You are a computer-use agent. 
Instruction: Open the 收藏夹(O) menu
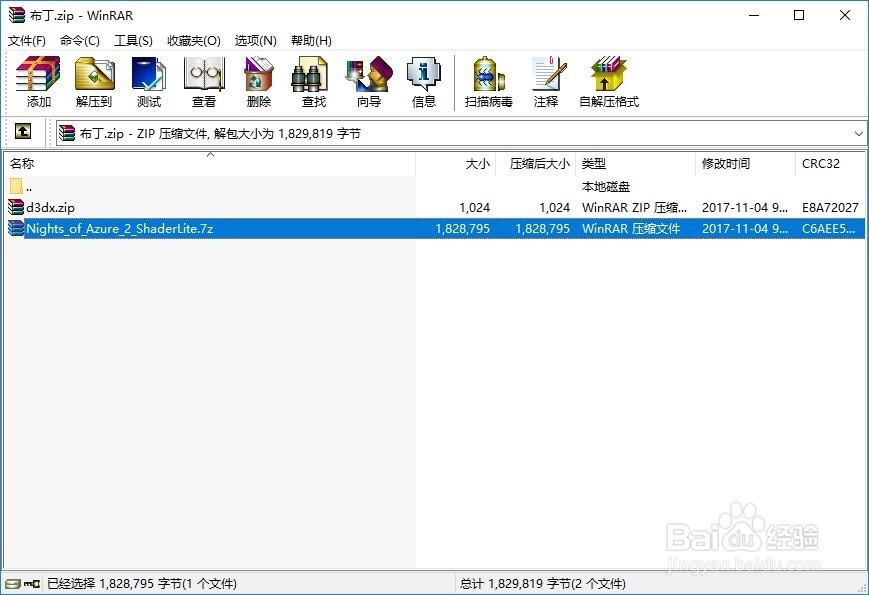pos(194,40)
